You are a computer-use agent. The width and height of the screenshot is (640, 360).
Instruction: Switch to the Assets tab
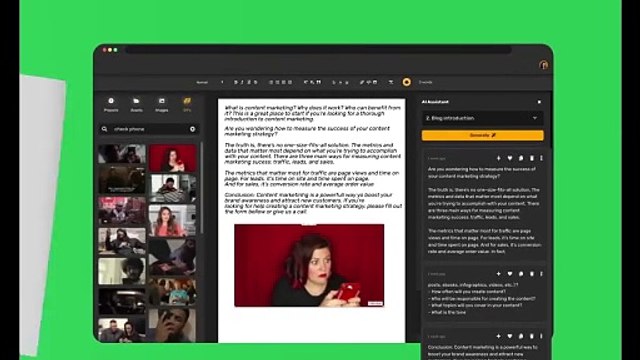136,104
